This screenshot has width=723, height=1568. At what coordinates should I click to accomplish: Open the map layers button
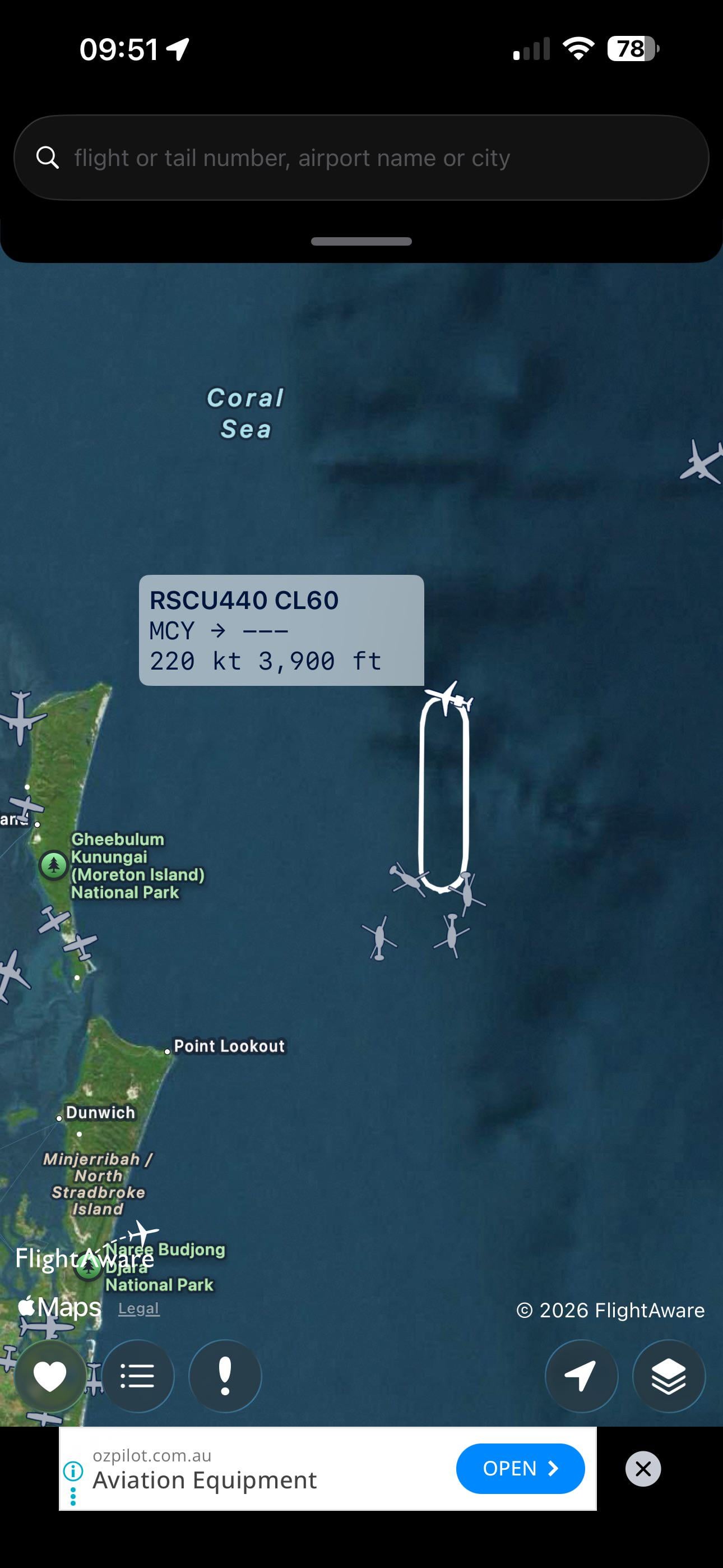pyautogui.click(x=669, y=1376)
